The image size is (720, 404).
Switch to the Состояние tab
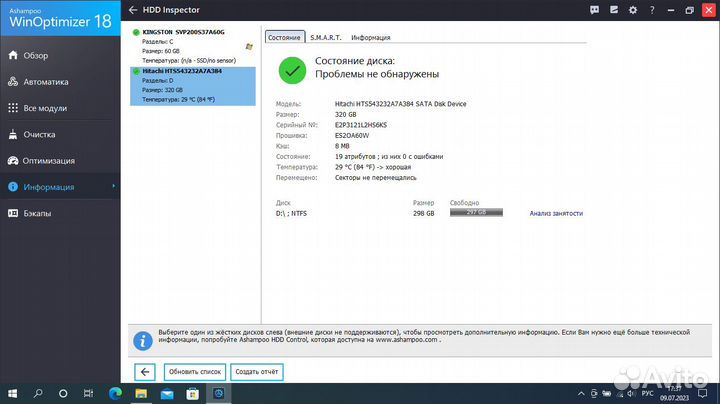[285, 37]
